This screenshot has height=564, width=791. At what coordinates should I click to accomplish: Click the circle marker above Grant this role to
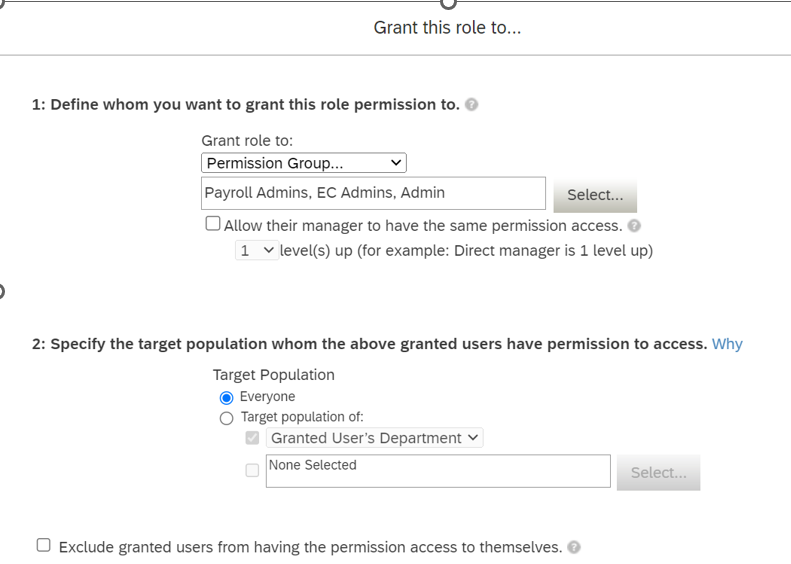(x=448, y=3)
